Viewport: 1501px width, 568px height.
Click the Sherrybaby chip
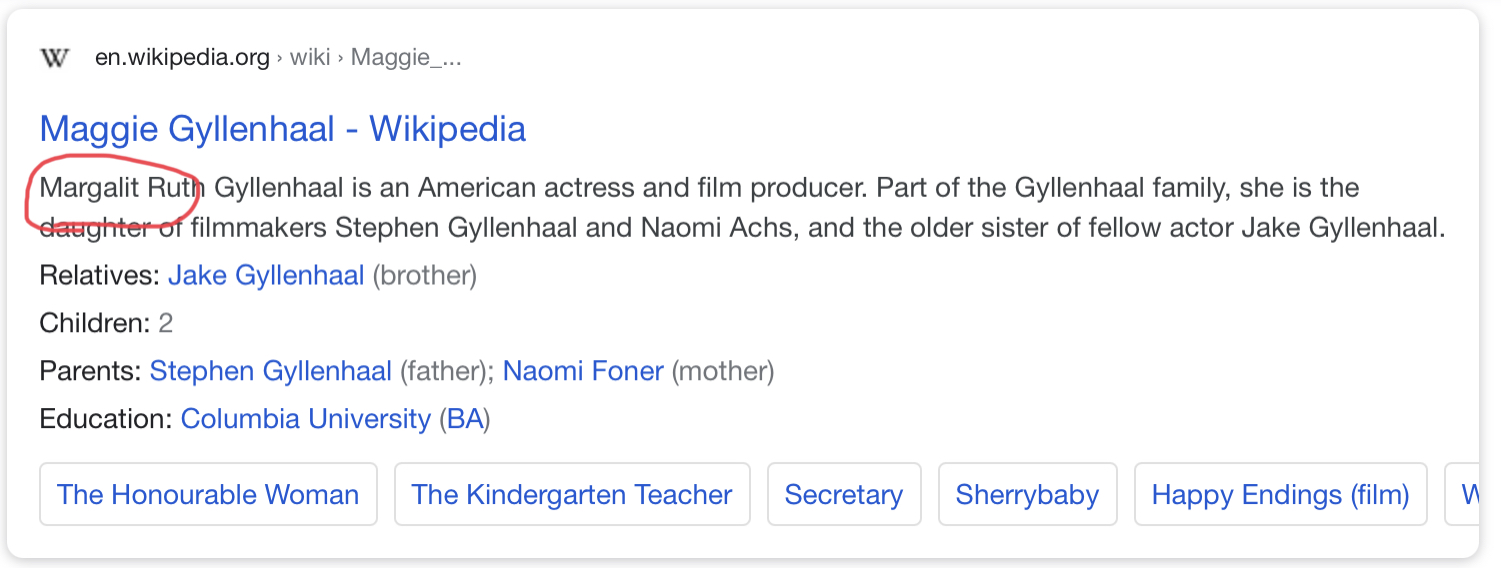pyautogui.click(x=1027, y=494)
